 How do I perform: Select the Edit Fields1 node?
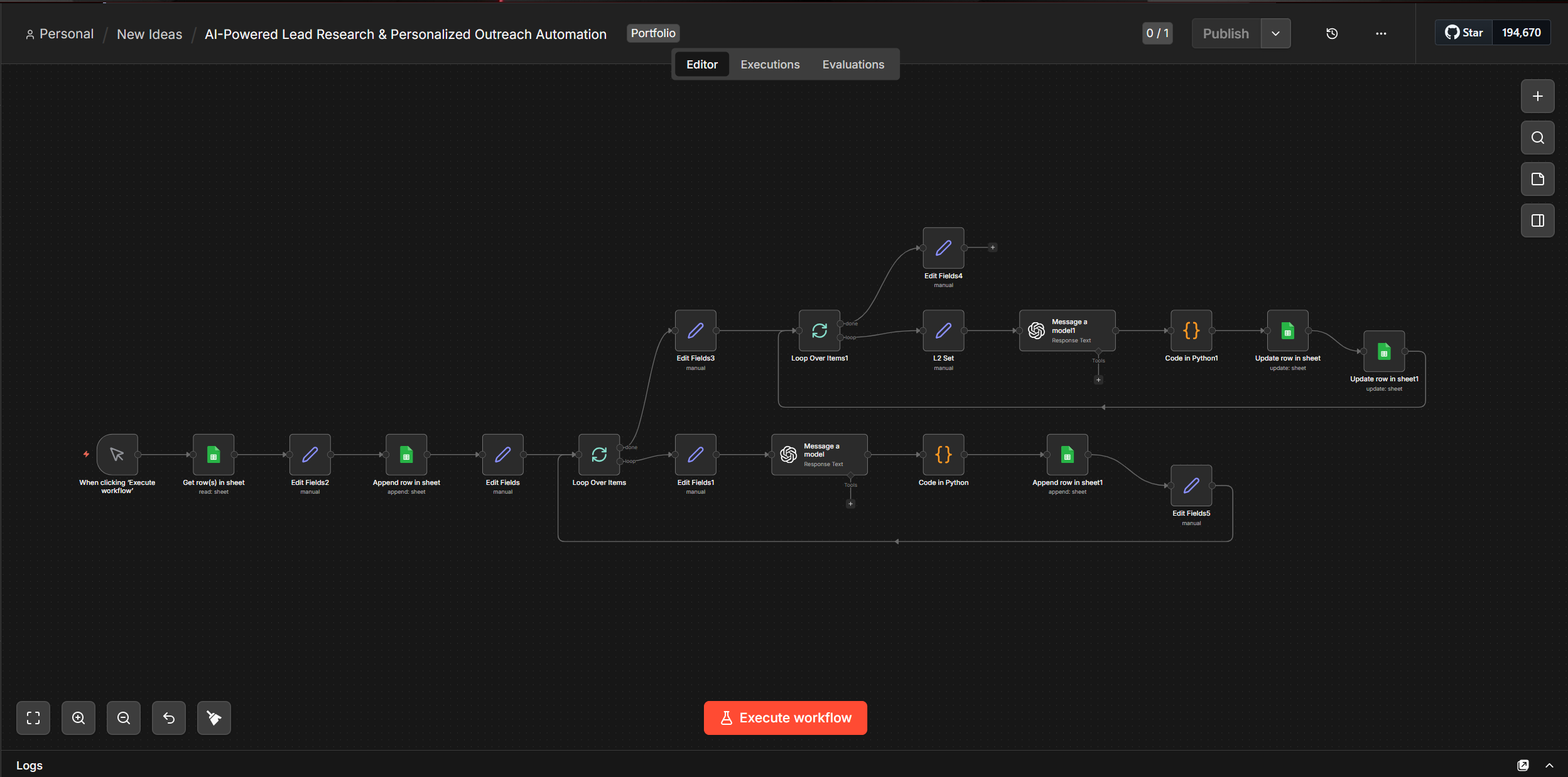(696, 454)
